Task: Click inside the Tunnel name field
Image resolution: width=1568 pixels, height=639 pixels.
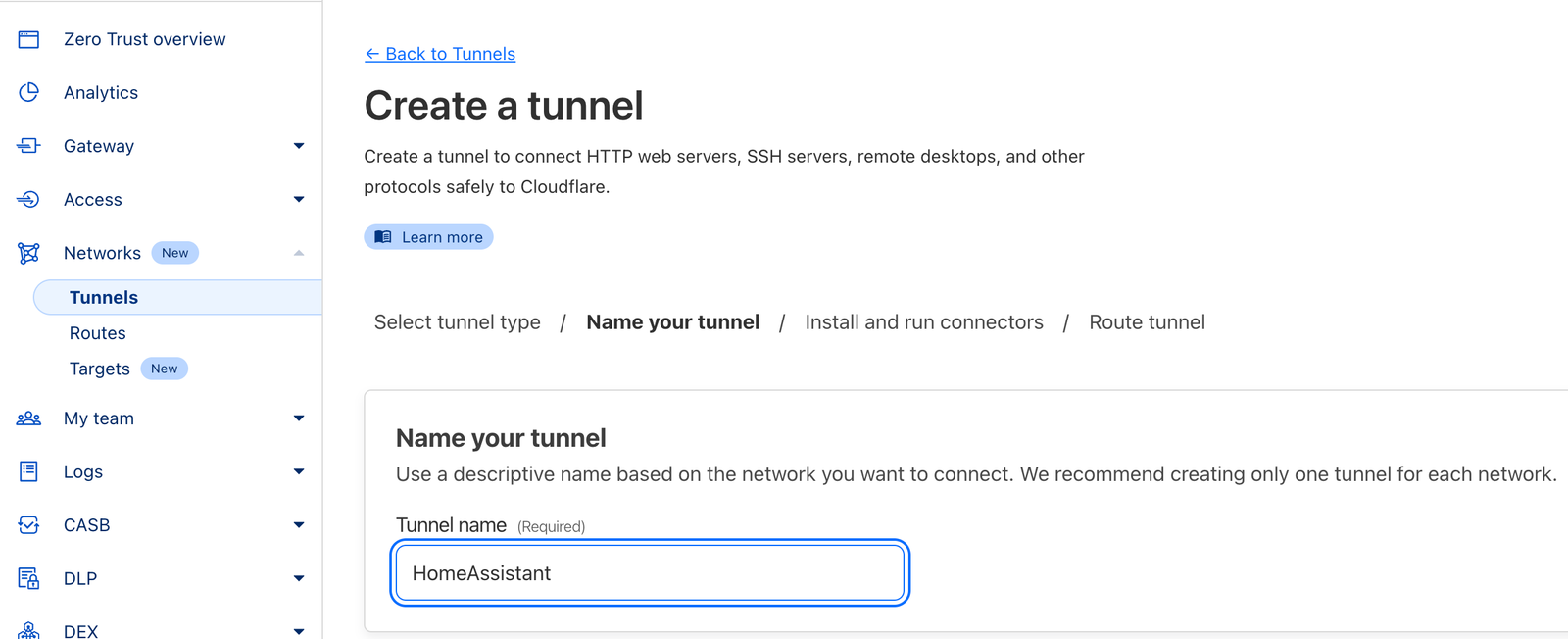Action: tap(649, 572)
